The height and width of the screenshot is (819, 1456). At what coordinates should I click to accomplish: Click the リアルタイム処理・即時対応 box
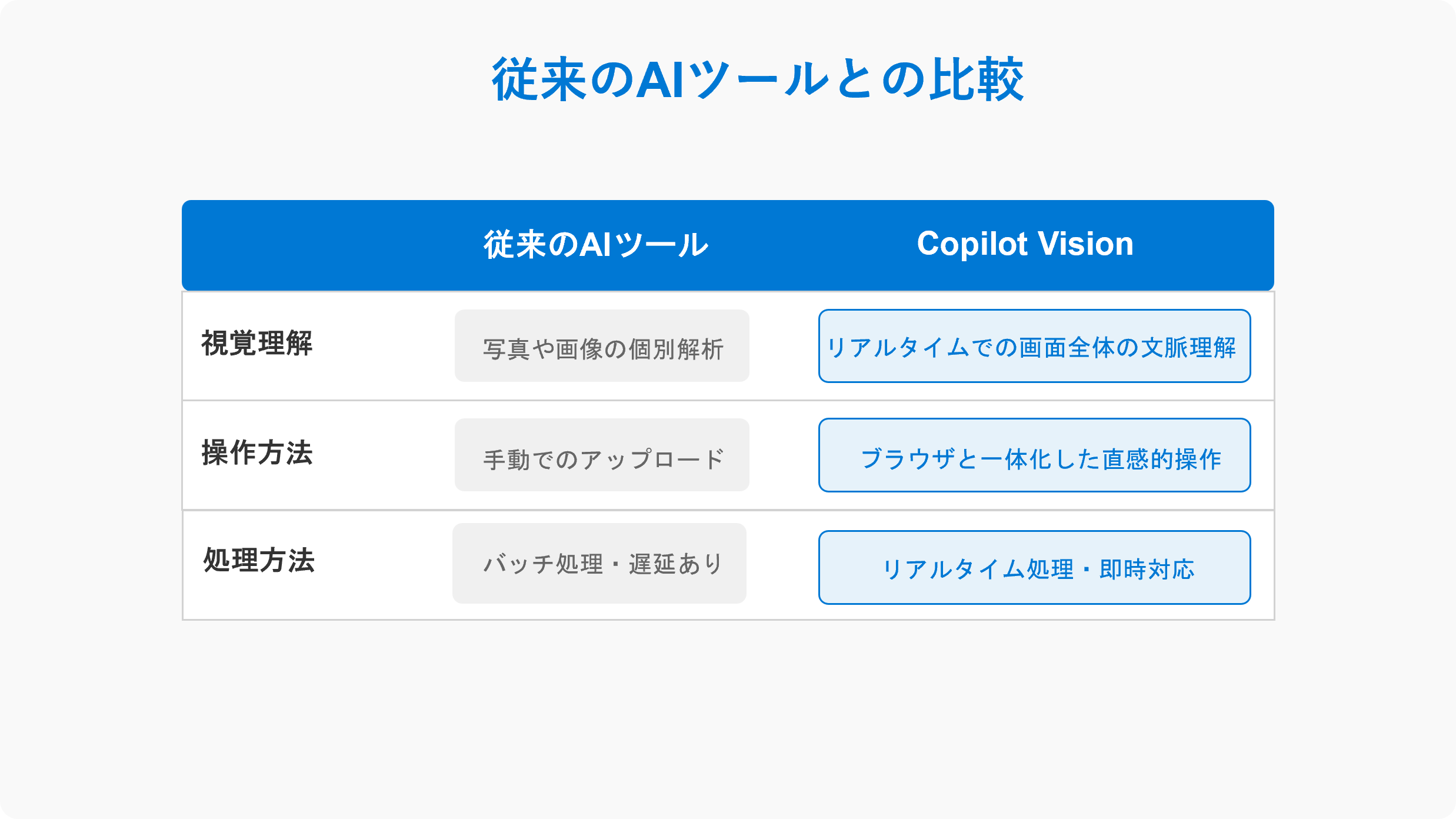pos(1034,568)
